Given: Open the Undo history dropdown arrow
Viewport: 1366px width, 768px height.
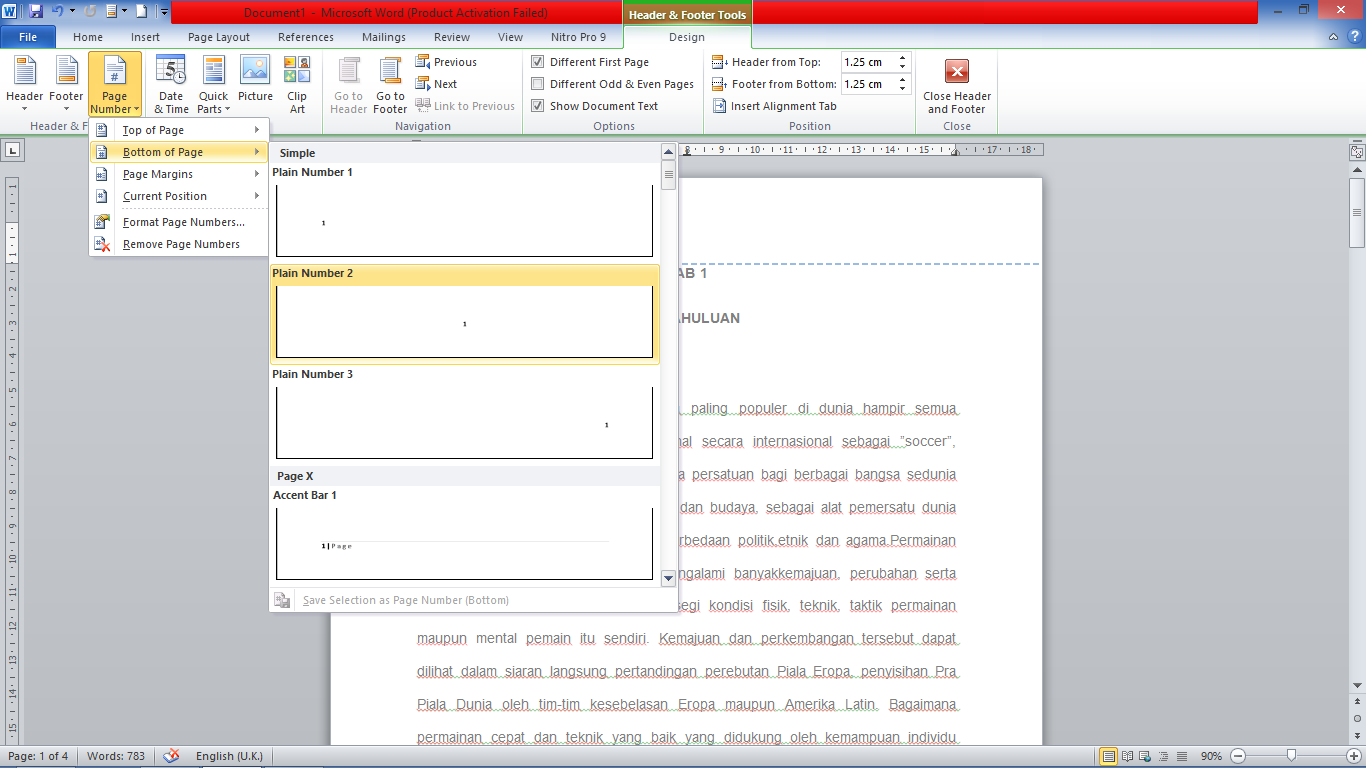Looking at the screenshot, I should coord(72,12).
